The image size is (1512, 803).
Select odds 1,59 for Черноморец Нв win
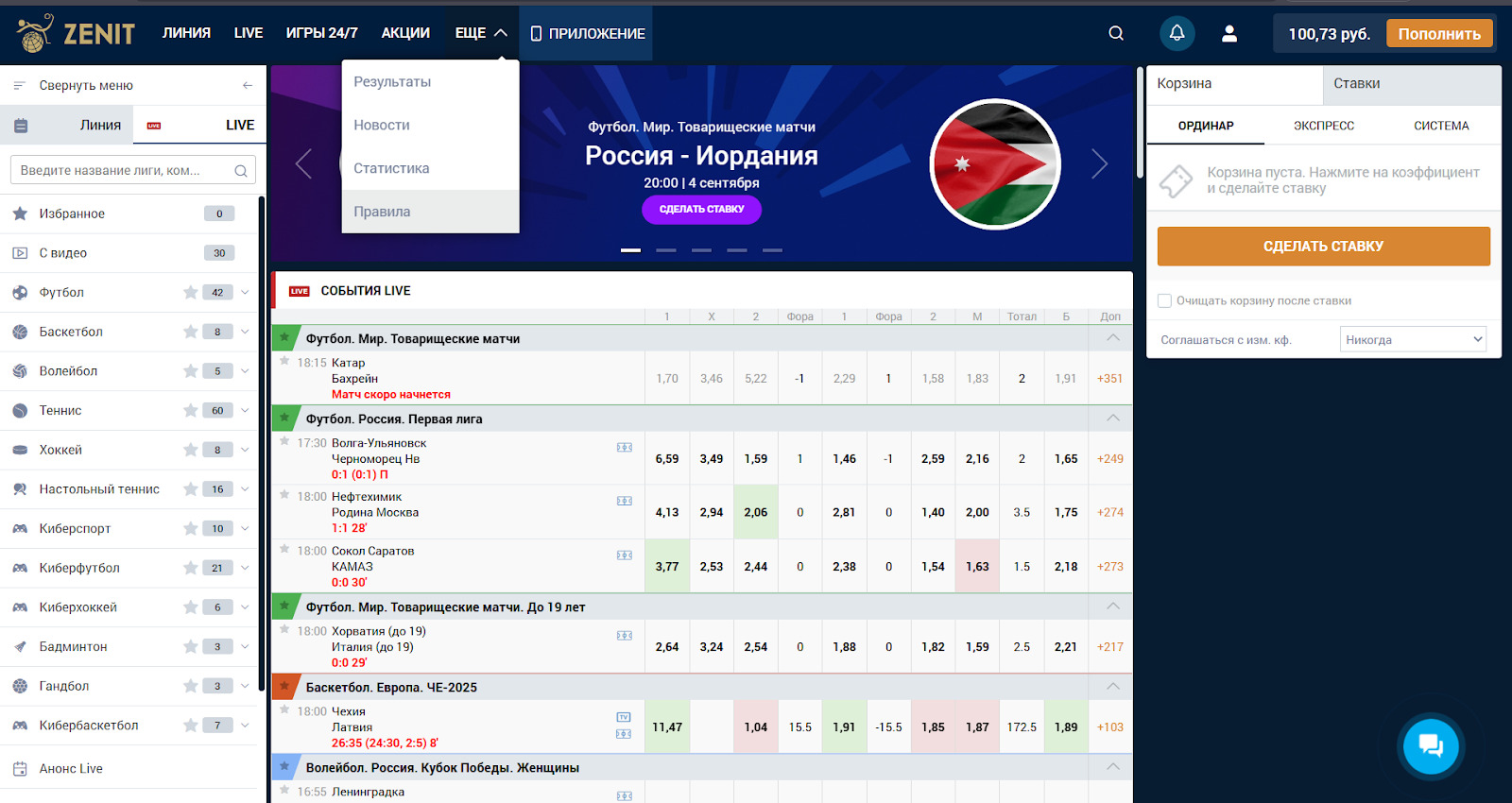click(x=756, y=459)
